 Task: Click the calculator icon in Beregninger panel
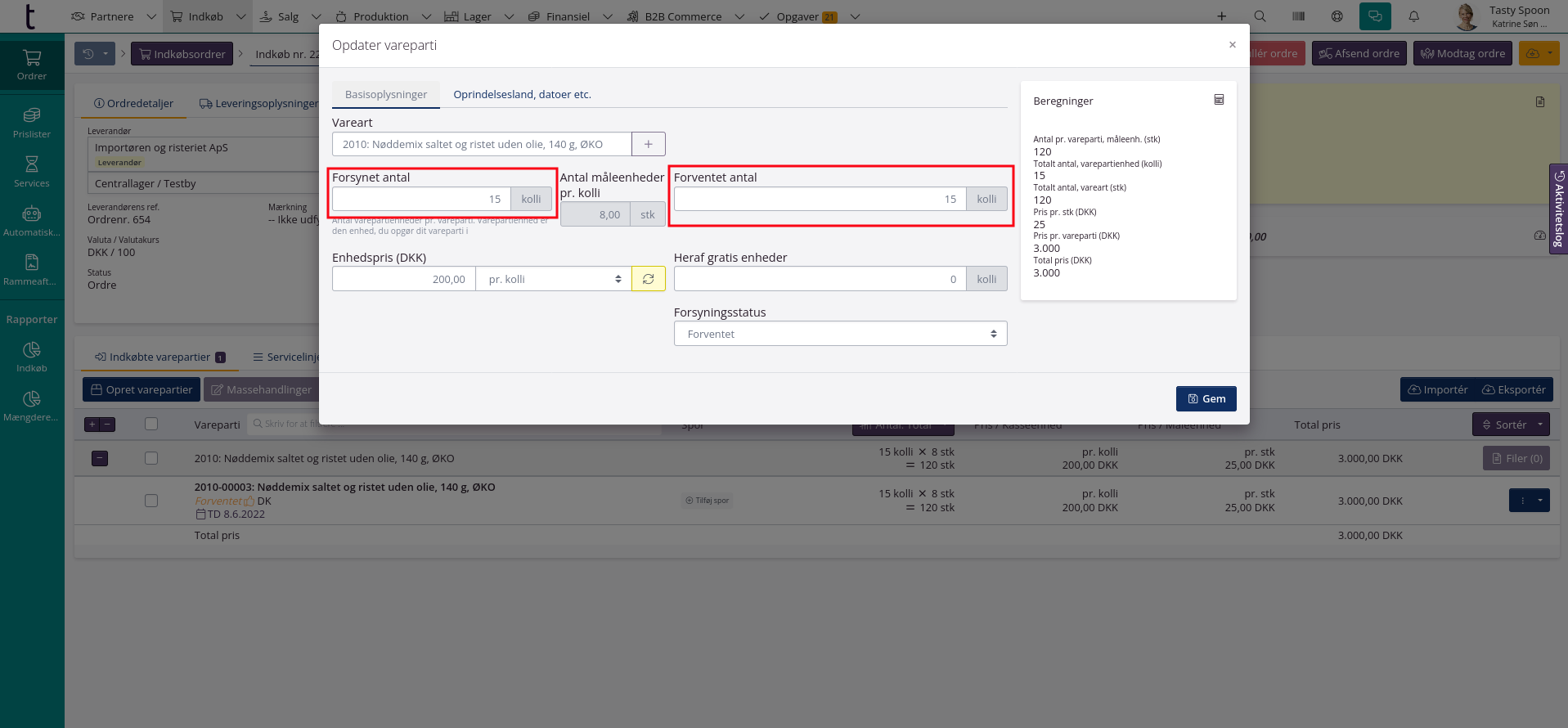click(x=1219, y=100)
